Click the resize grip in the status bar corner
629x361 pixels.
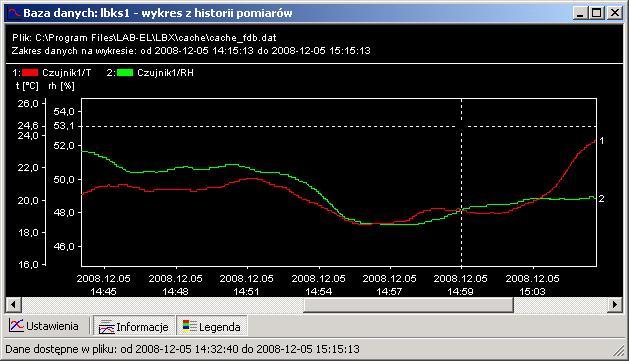[619, 350]
